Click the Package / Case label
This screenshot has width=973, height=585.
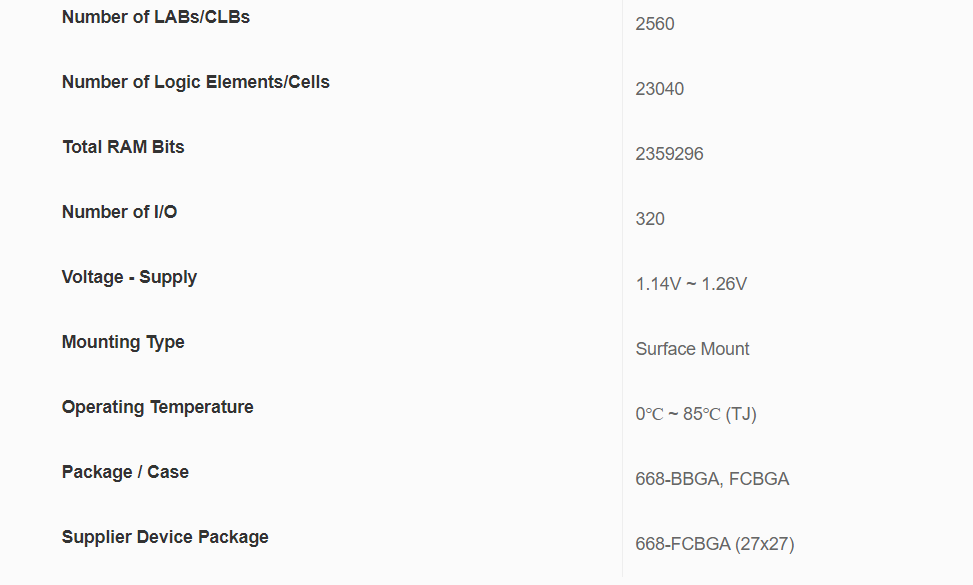tap(125, 472)
